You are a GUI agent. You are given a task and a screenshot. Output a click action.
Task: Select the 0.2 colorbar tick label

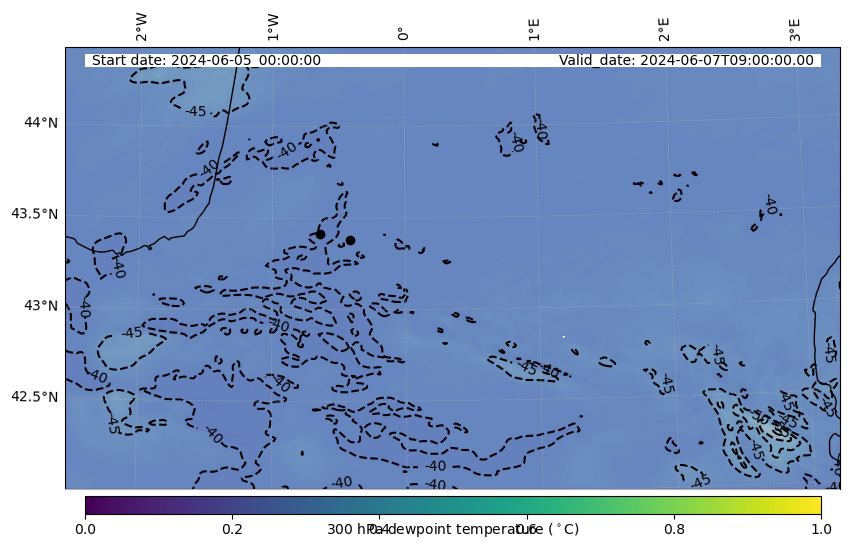tap(232, 529)
